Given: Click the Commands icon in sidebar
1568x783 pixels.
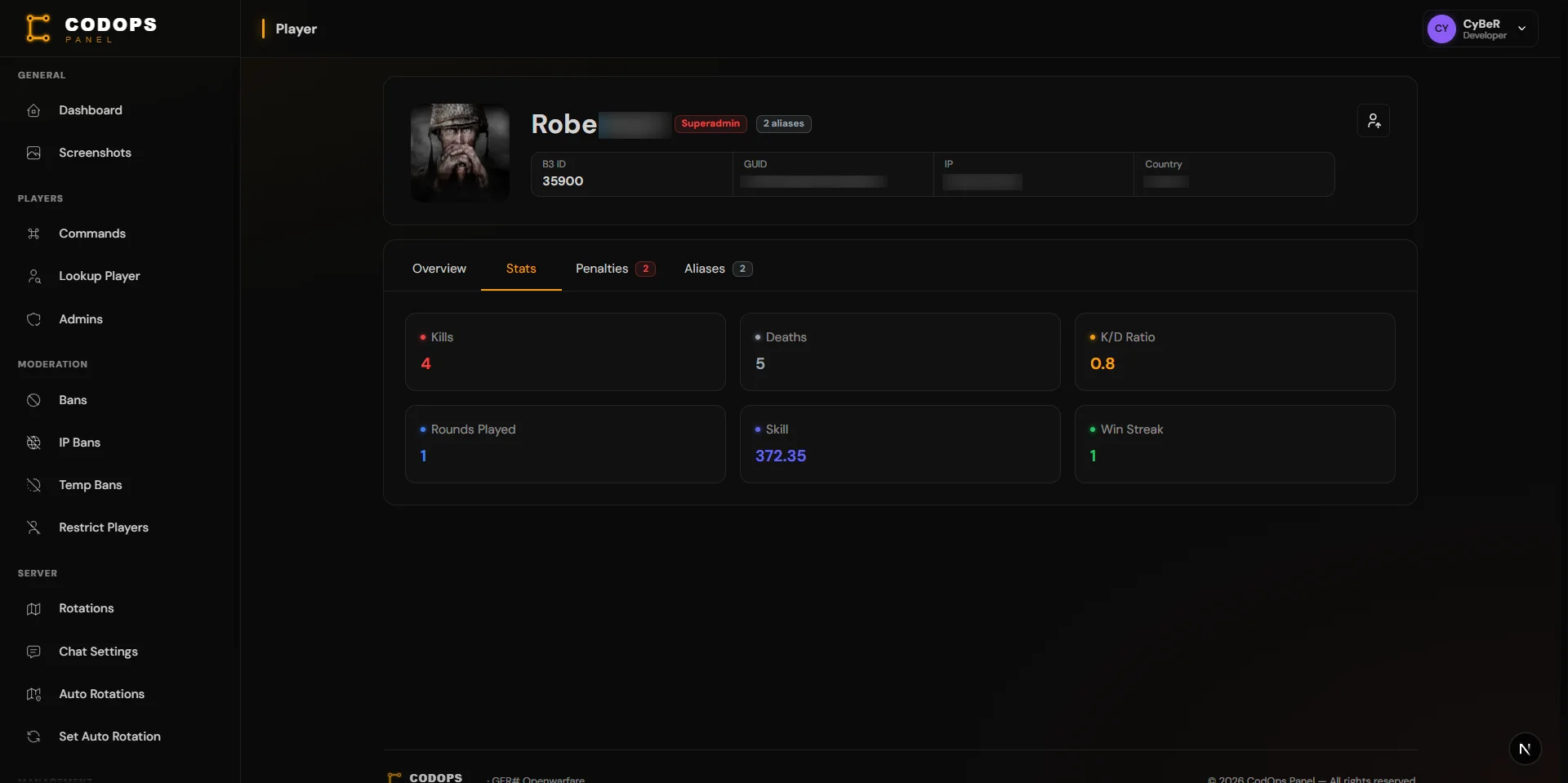Looking at the screenshot, I should coord(33,234).
